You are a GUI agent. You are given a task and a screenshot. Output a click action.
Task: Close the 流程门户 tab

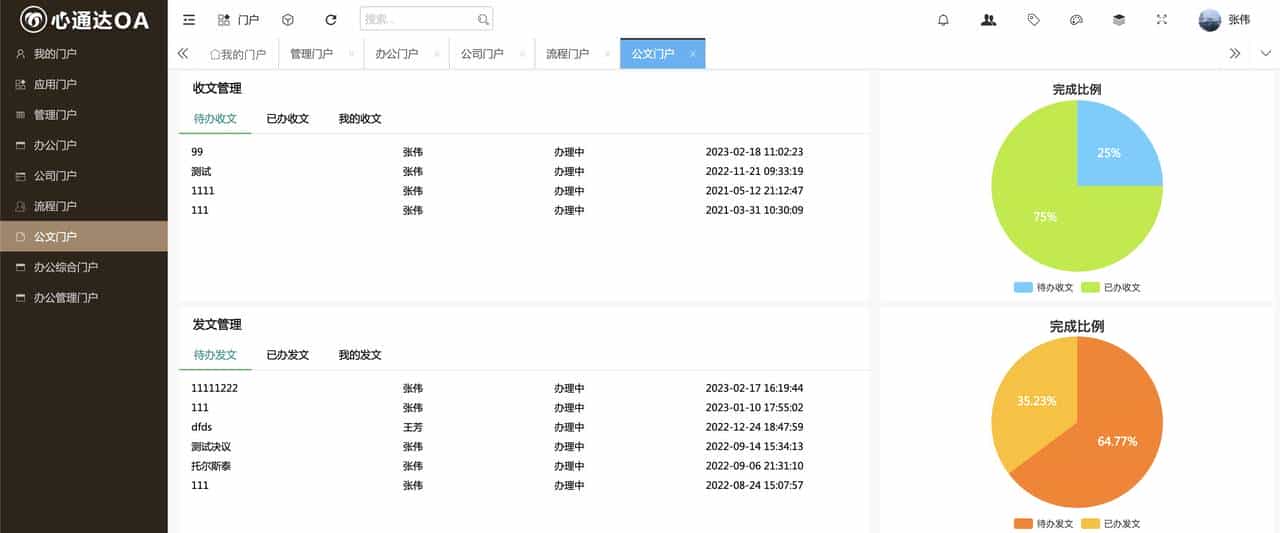tap(607, 54)
